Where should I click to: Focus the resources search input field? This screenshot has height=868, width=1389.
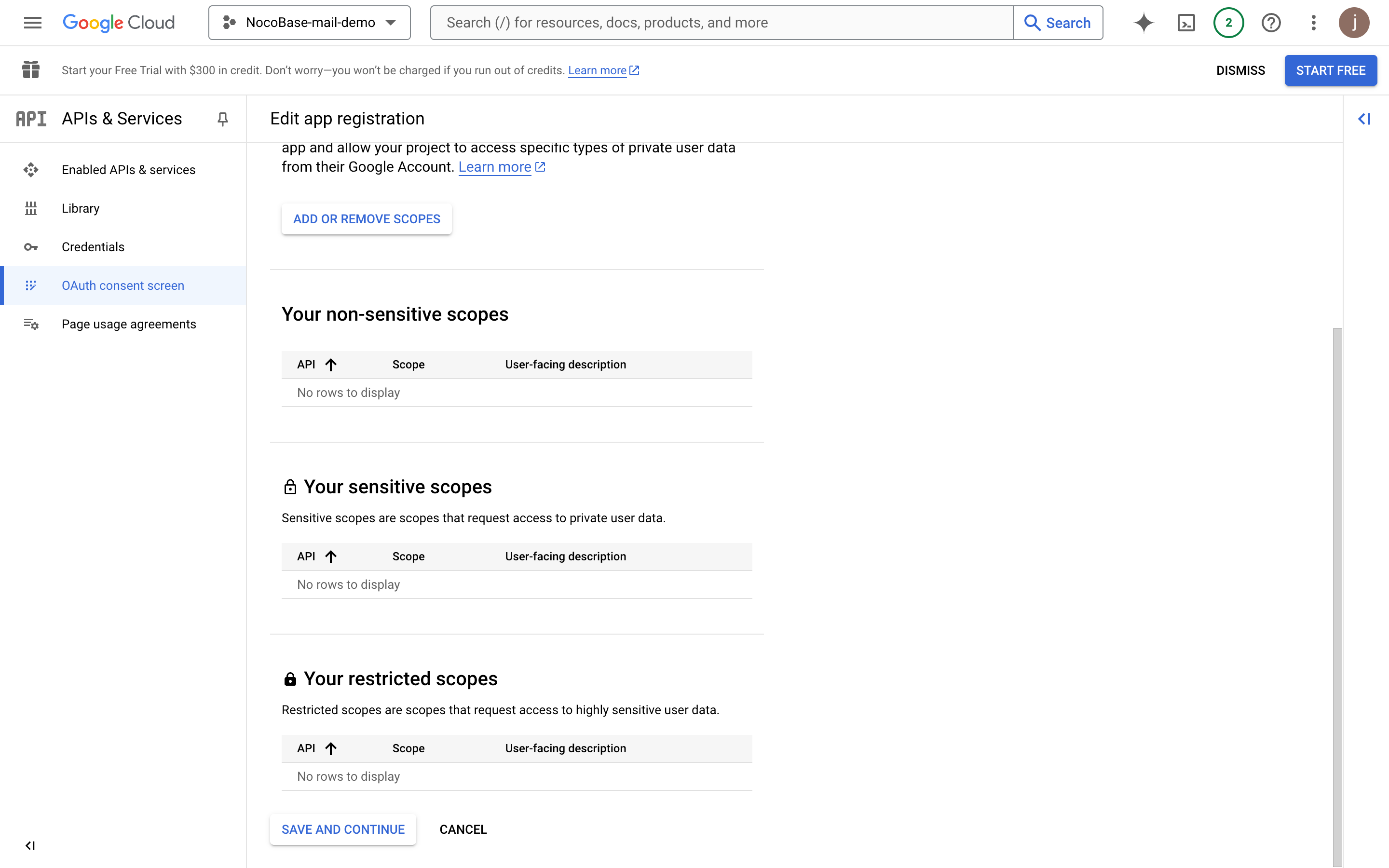coord(722,22)
